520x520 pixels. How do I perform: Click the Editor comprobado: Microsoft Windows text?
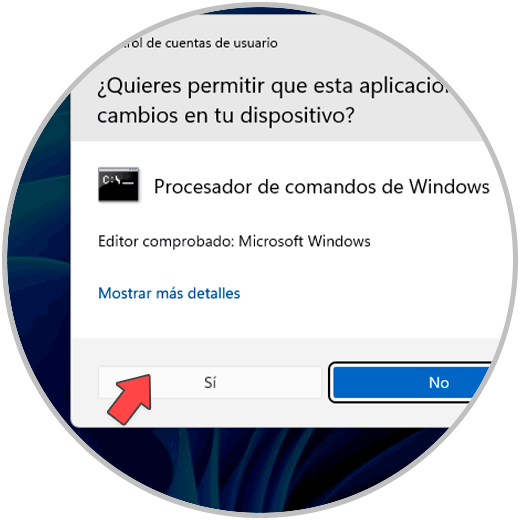[x=234, y=241]
